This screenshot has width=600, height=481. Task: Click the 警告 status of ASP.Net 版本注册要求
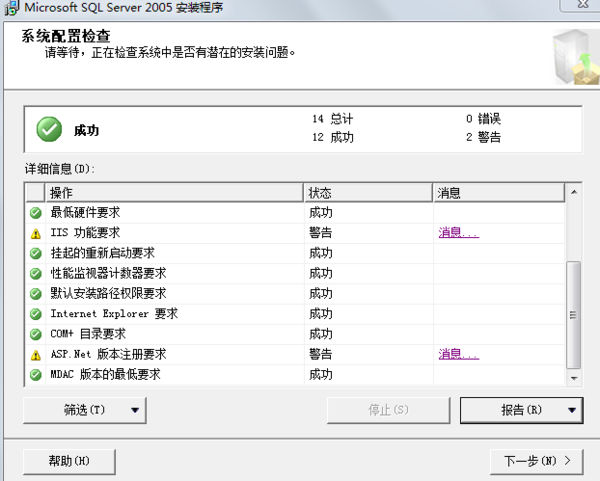[321, 354]
